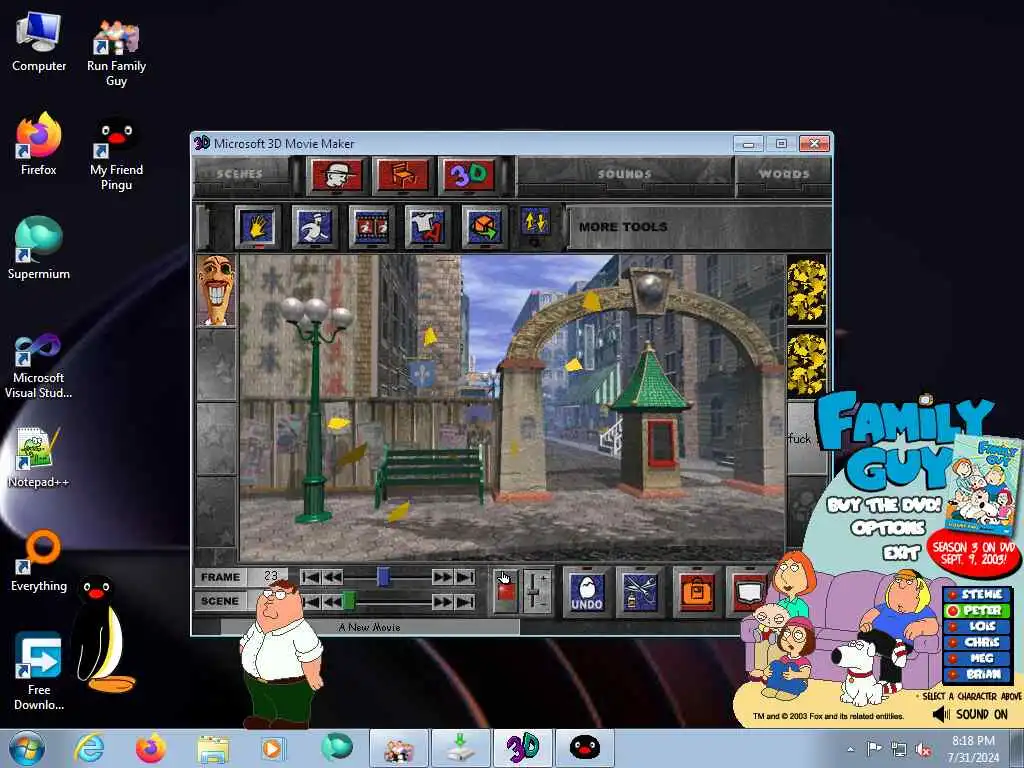The image size is (1024, 768).
Task: Select the cube rotate and resize tool
Action: pyautogui.click(x=484, y=227)
